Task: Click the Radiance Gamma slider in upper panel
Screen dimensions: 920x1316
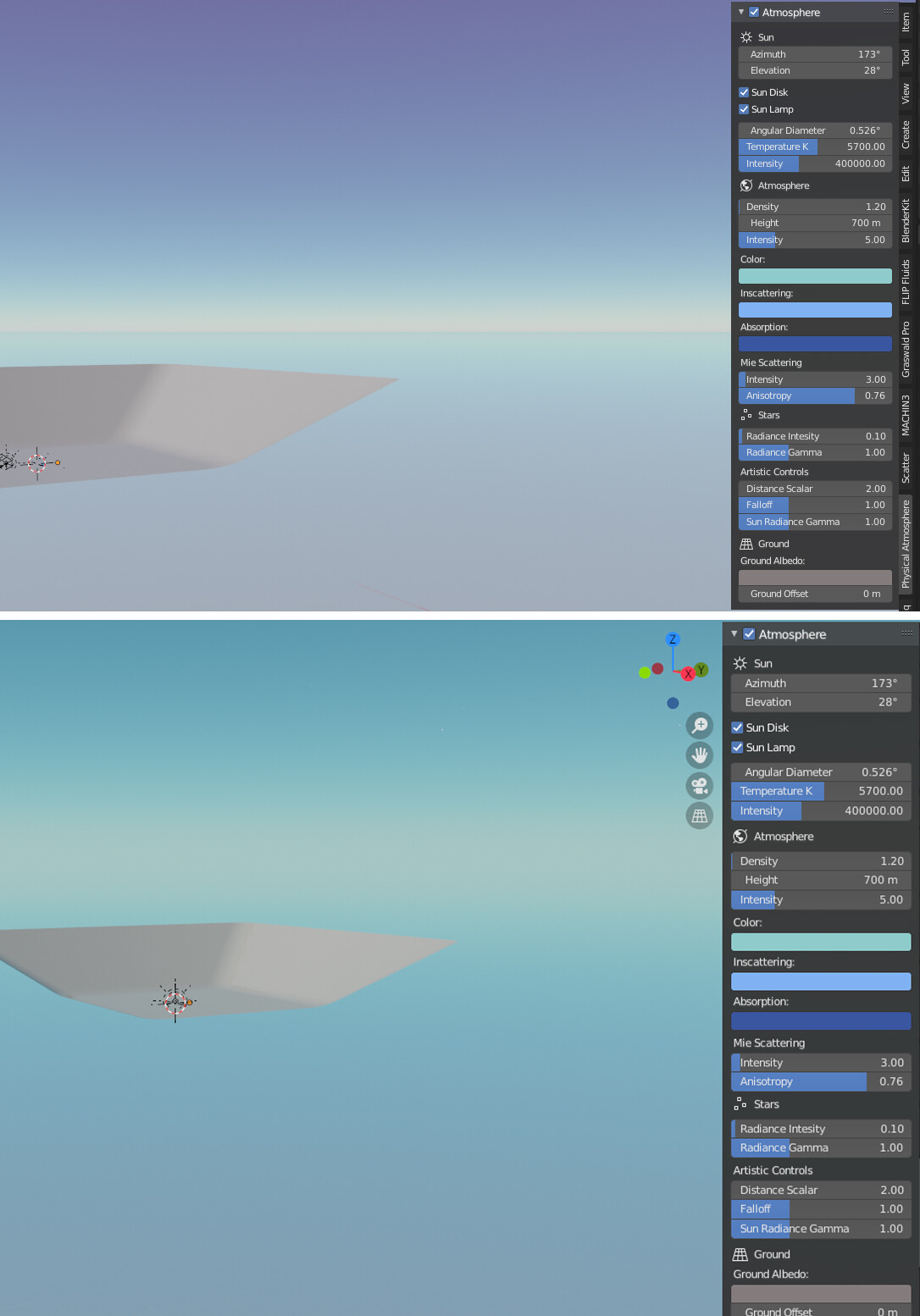Action: (815, 452)
